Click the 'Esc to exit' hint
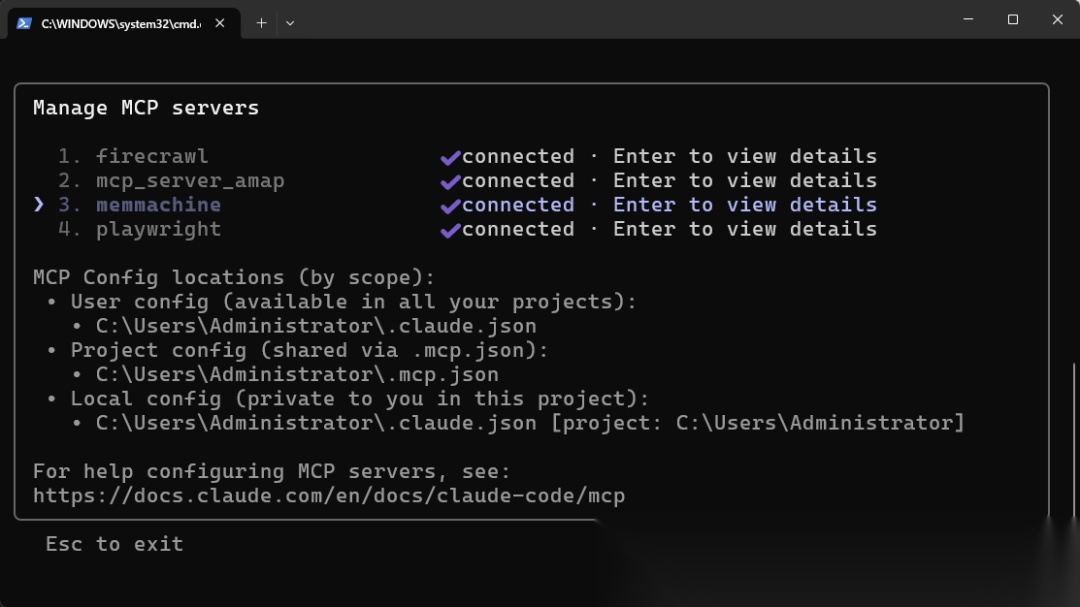Image resolution: width=1080 pixels, height=607 pixels. click(114, 544)
